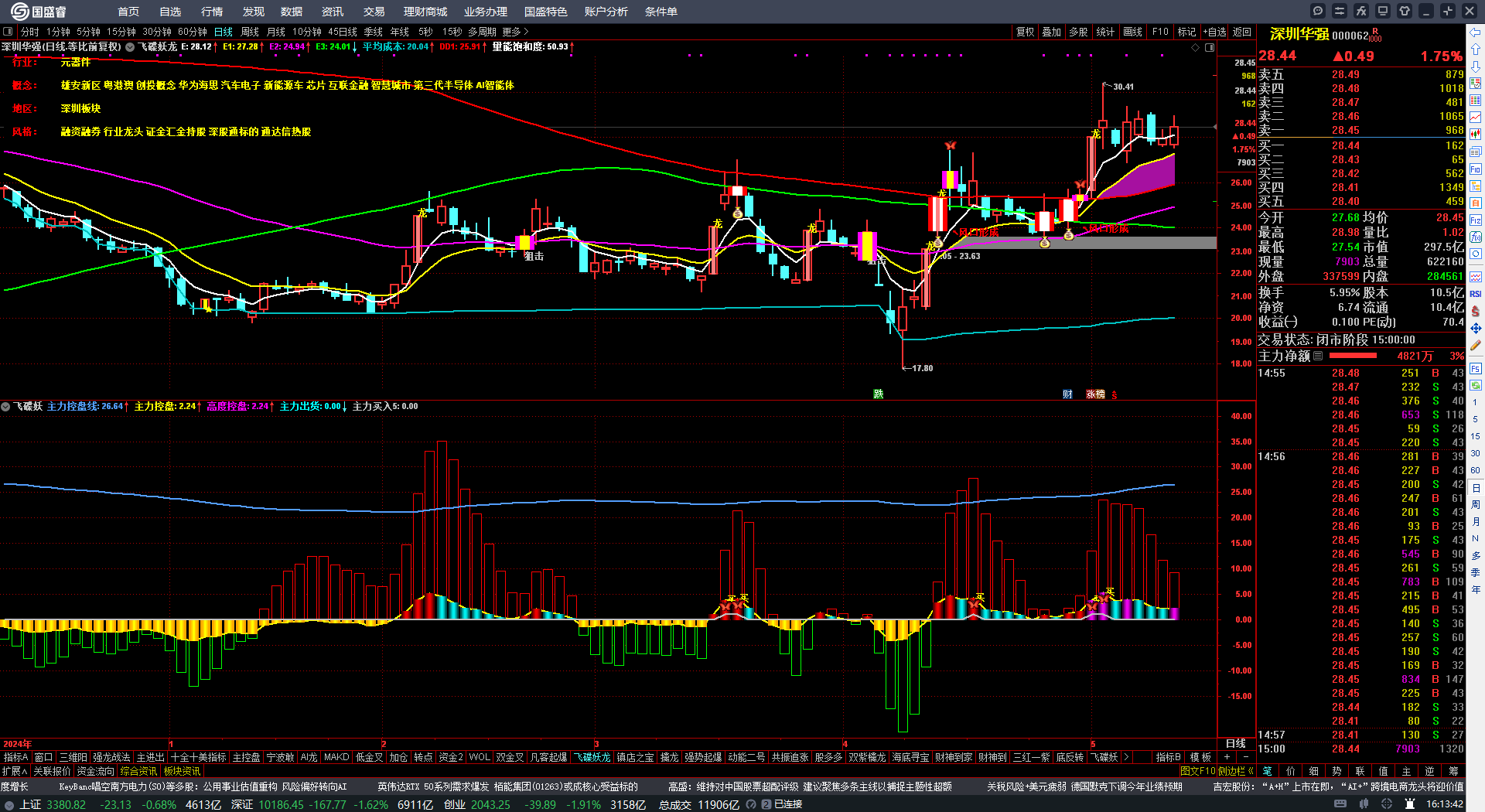The image size is (1485, 812).
Task: Open the 飞碟妖 sub-indicator dropdown arrow
Action: (5, 406)
